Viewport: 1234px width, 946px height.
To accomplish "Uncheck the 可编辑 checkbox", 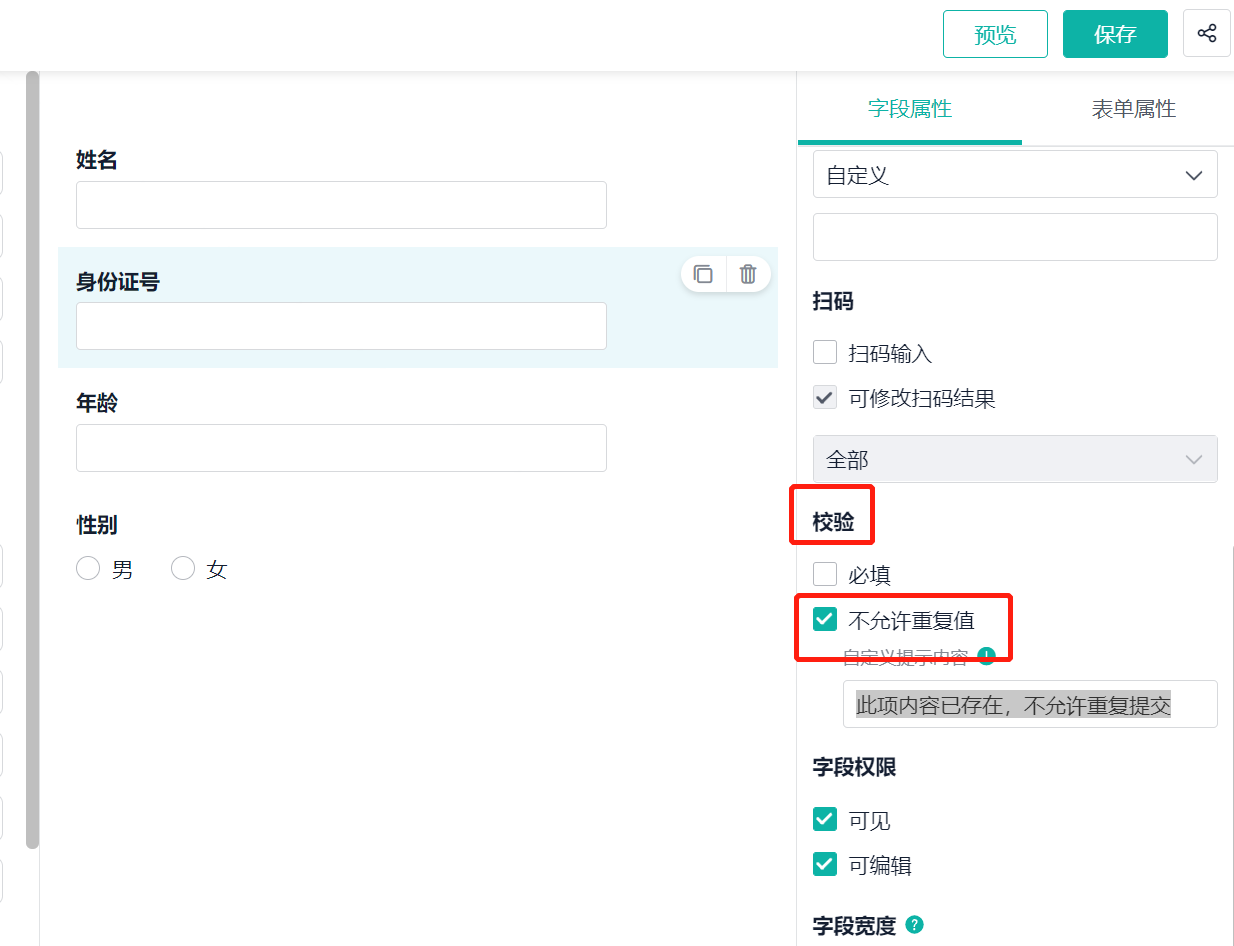I will coord(825,864).
